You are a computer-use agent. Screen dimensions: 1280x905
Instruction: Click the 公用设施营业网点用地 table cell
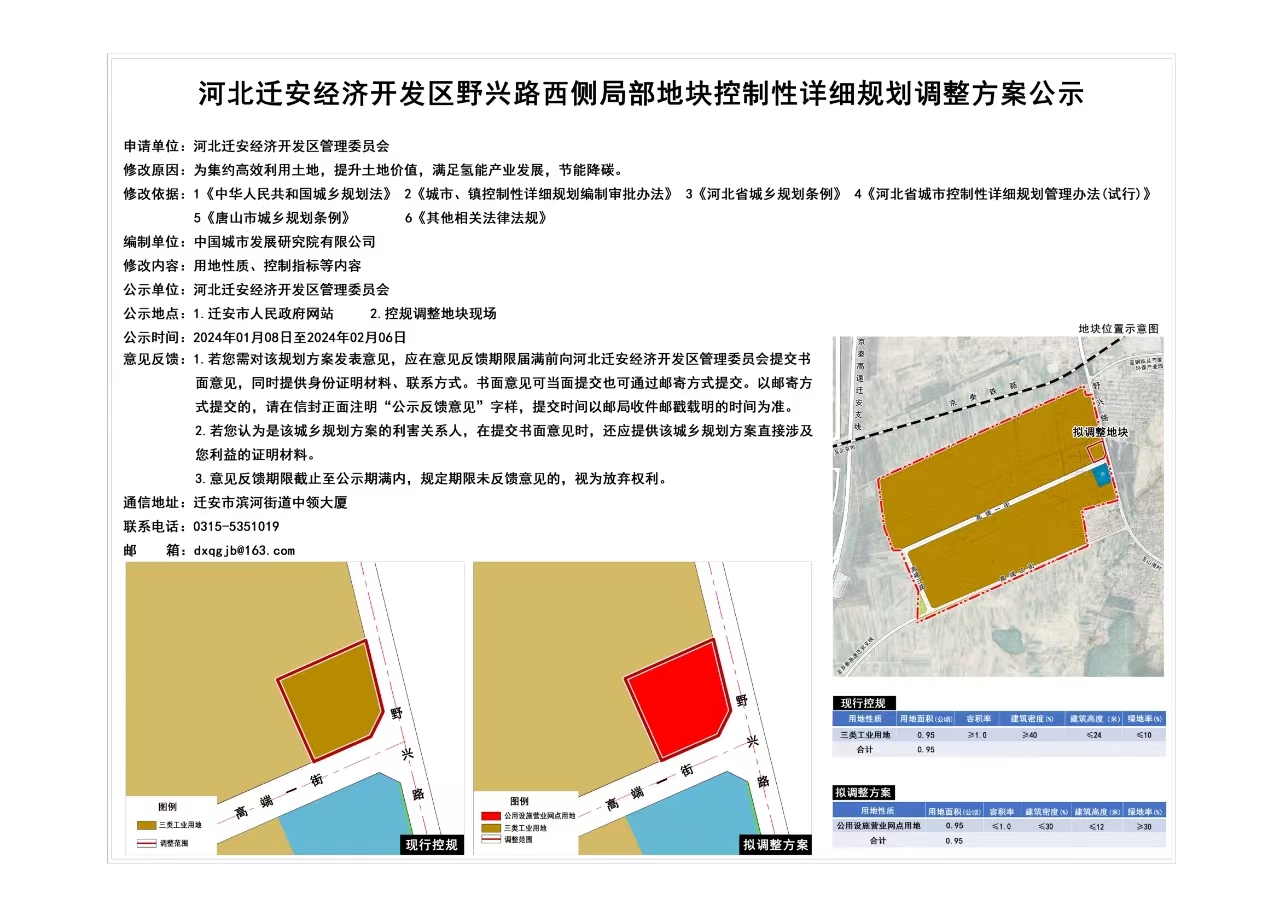(x=878, y=826)
